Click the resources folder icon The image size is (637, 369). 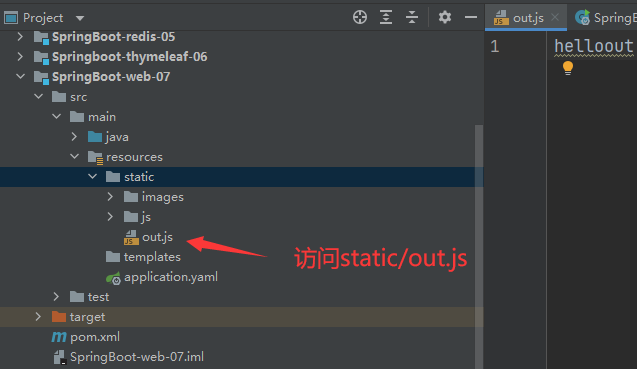coord(95,158)
